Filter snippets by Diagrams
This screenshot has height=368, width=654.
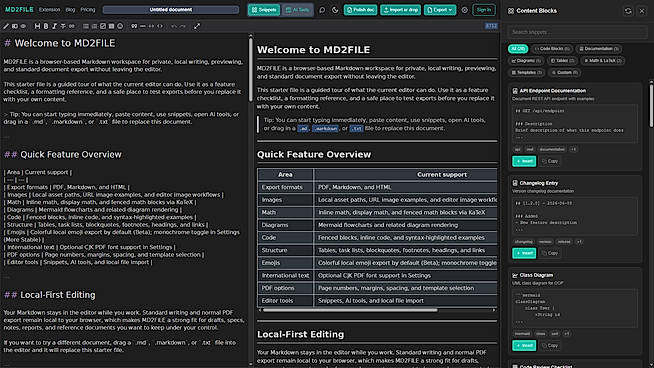(526, 60)
